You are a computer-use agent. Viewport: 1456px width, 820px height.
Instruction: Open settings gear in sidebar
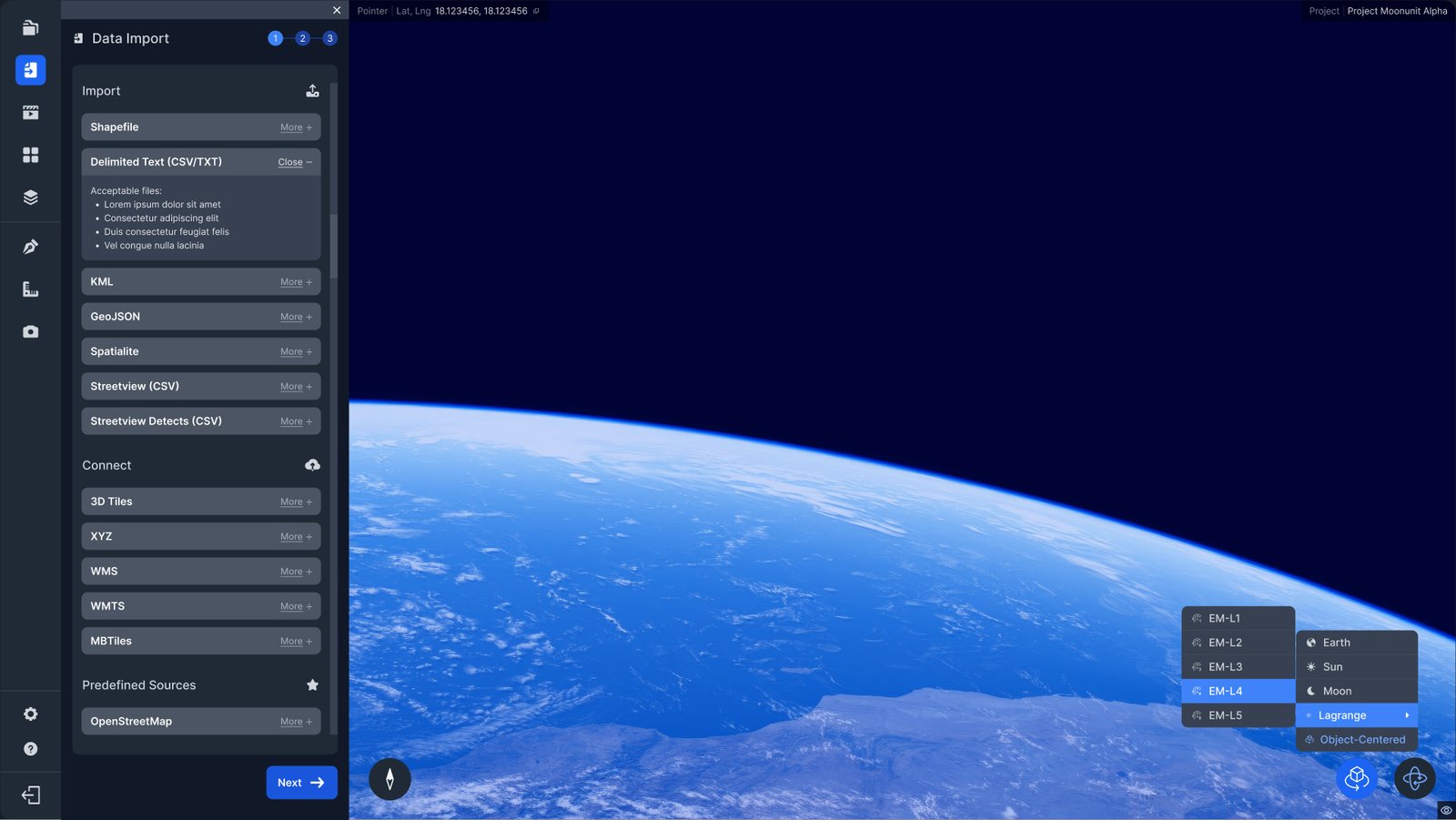[30, 714]
